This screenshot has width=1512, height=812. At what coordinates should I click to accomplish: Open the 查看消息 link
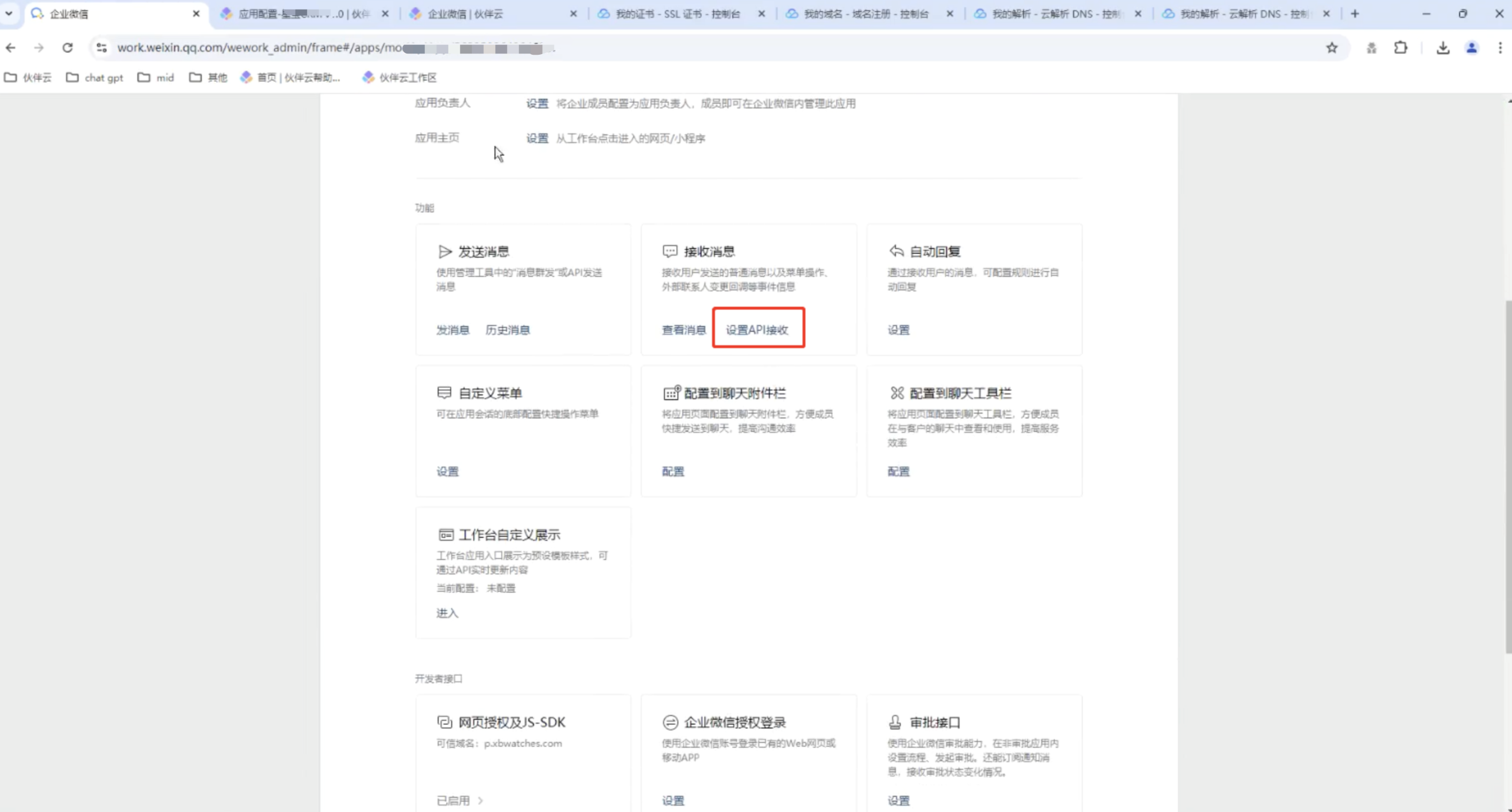pyautogui.click(x=684, y=330)
